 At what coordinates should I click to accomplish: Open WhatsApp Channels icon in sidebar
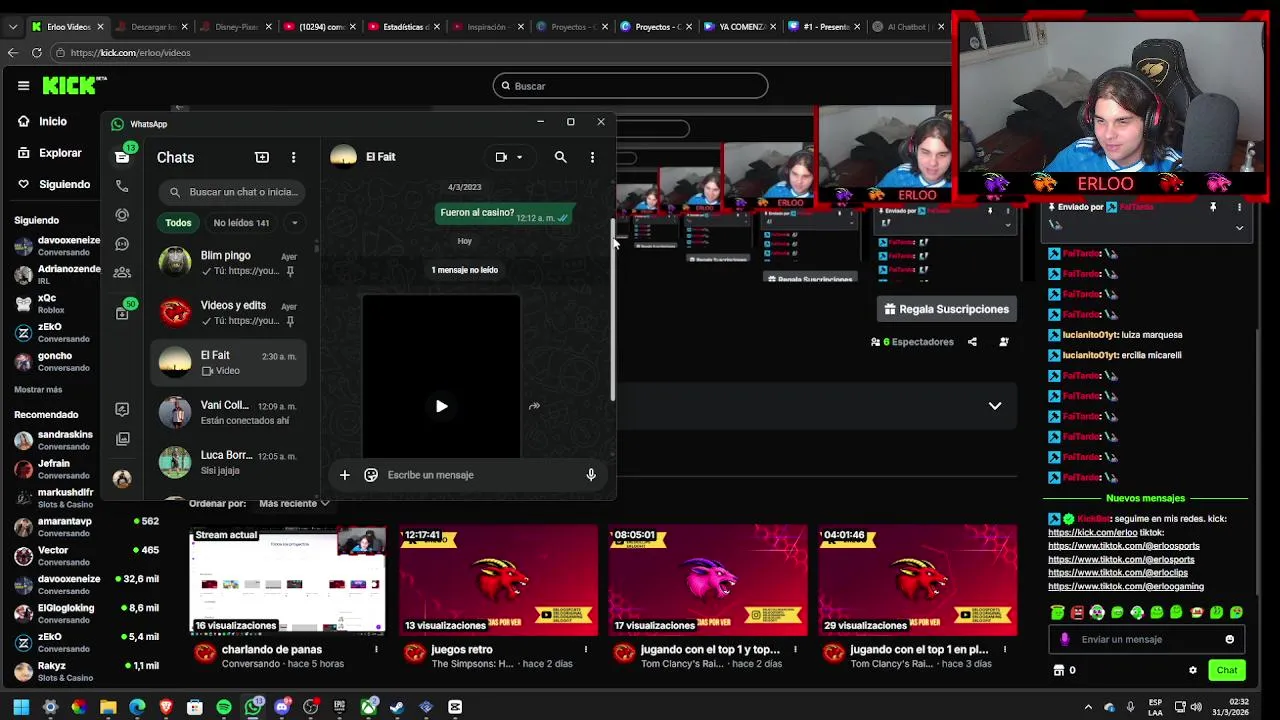(122, 244)
